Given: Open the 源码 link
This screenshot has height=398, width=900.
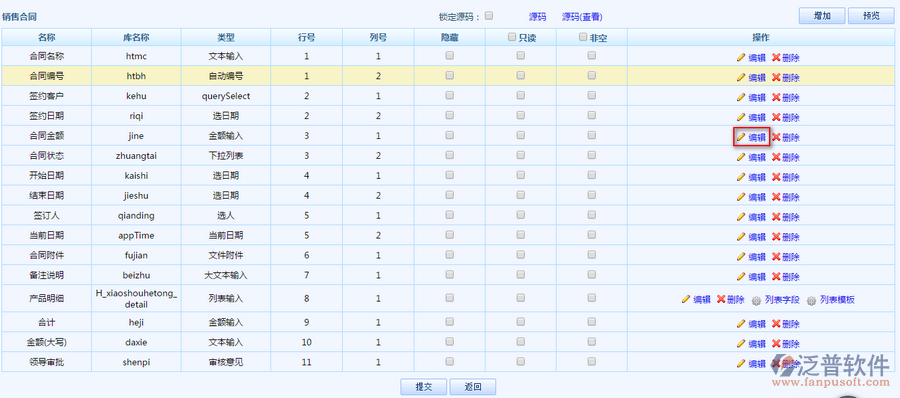Looking at the screenshot, I should click(x=537, y=17).
